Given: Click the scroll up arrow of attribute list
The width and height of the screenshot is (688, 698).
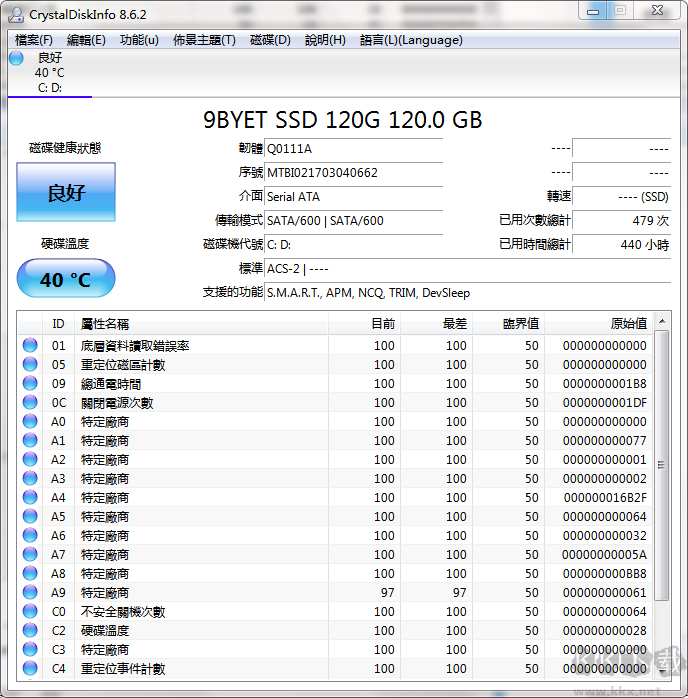Looking at the screenshot, I should (661, 322).
